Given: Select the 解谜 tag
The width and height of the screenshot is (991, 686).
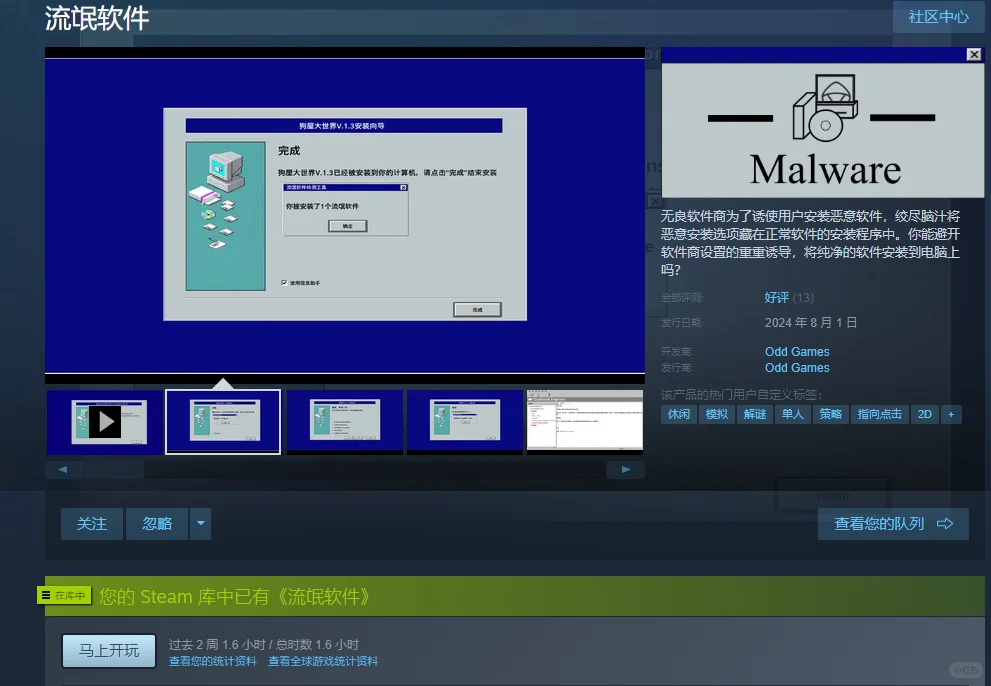Looking at the screenshot, I should click(x=755, y=414).
